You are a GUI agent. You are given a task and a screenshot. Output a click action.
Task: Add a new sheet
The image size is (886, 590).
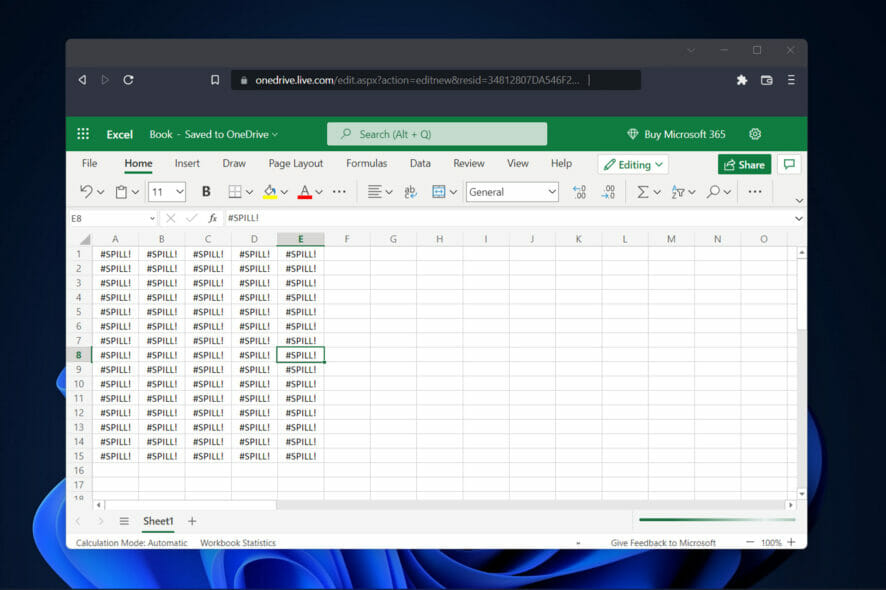coord(192,521)
